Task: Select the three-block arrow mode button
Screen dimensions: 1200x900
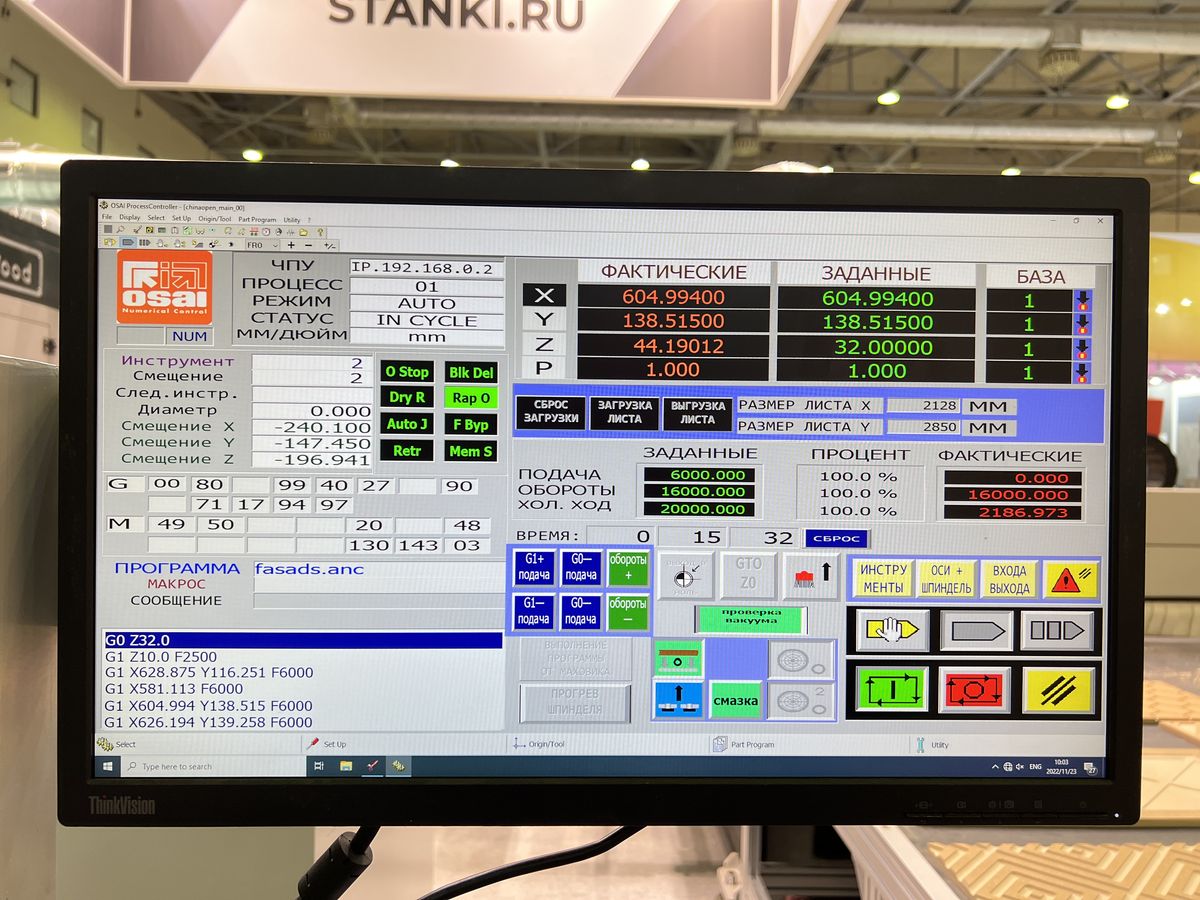Action: [1058, 630]
